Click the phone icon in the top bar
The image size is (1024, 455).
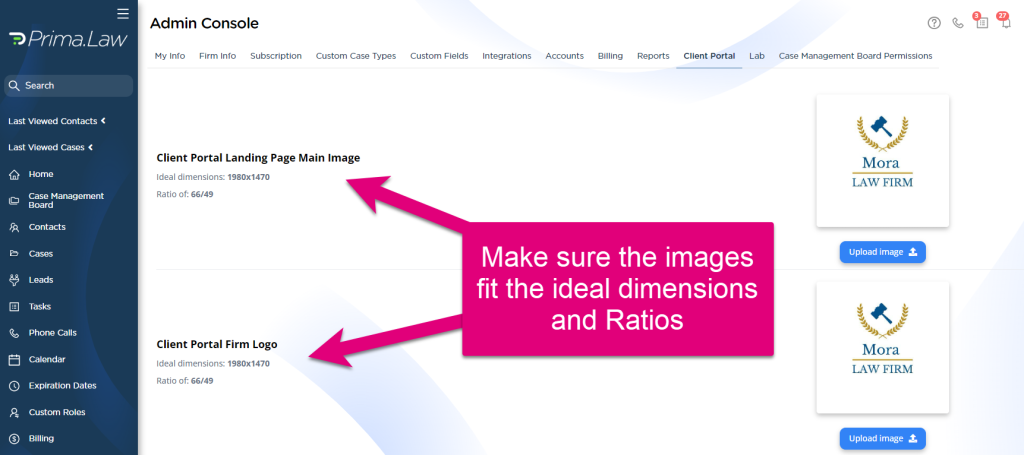[957, 23]
